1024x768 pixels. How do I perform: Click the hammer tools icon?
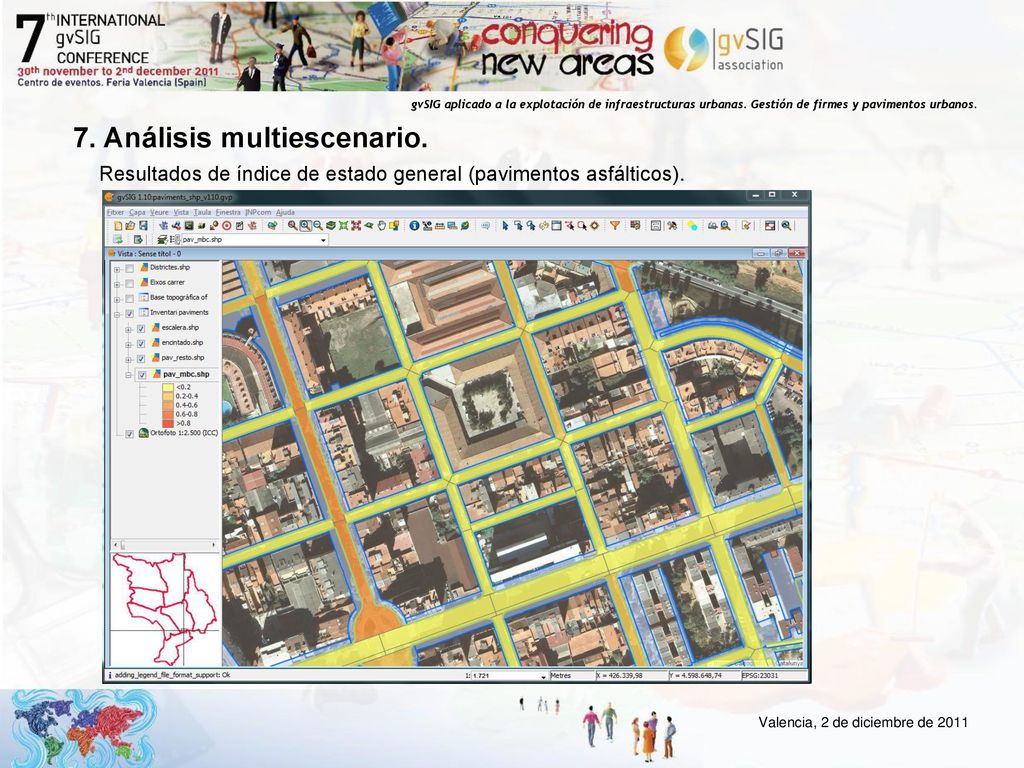(x=671, y=226)
